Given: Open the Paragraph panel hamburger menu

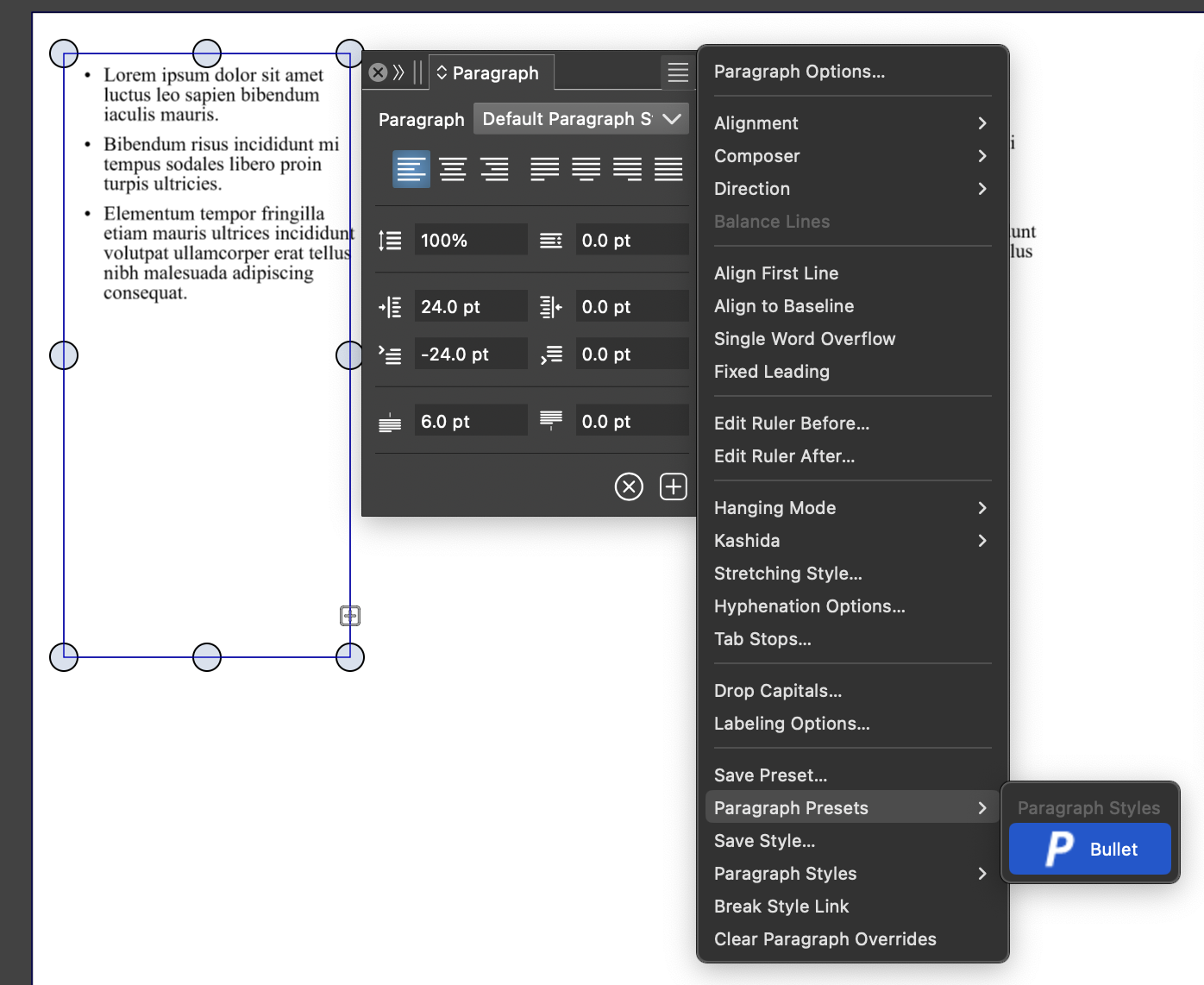Looking at the screenshot, I should coord(678,72).
